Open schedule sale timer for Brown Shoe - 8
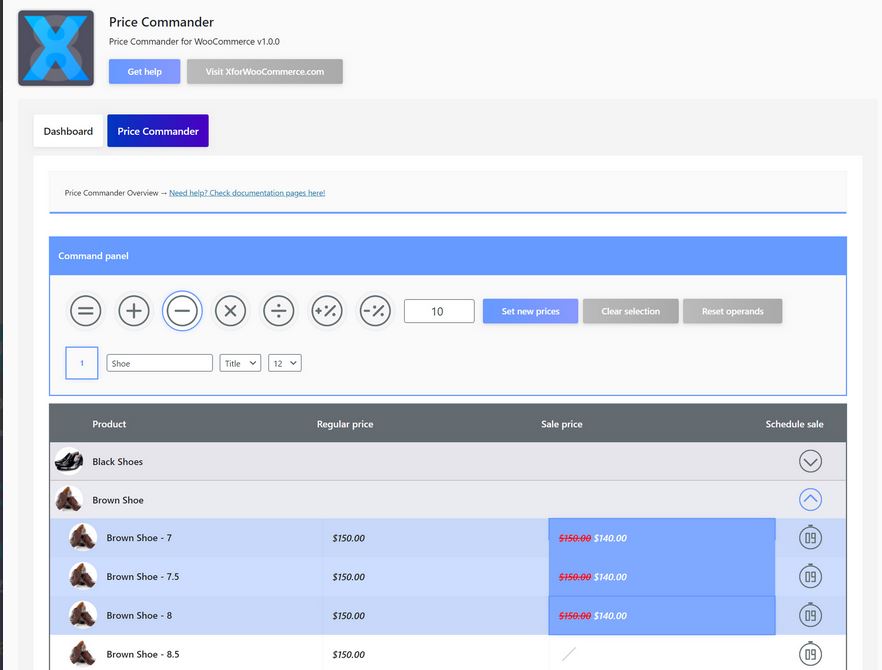This screenshot has width=882, height=670. 810,615
